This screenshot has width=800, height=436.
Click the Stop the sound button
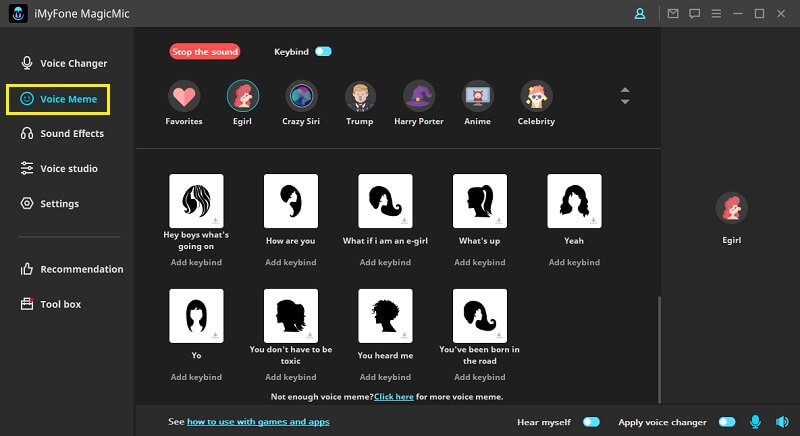[205, 52]
